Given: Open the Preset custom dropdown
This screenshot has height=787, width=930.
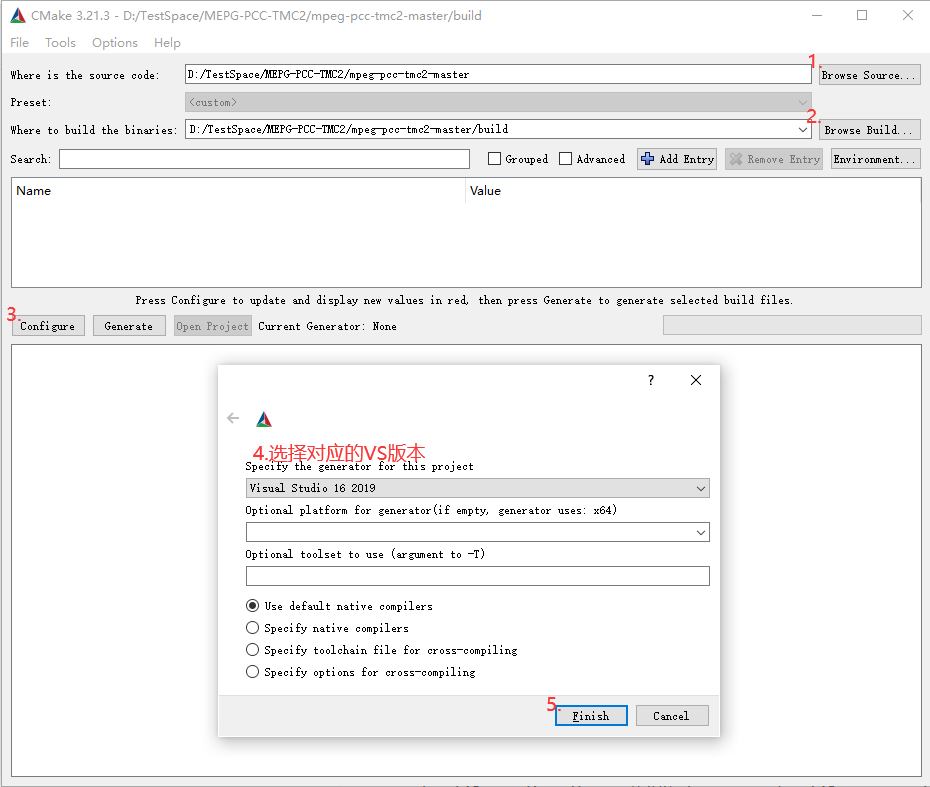Looking at the screenshot, I should 498,102.
